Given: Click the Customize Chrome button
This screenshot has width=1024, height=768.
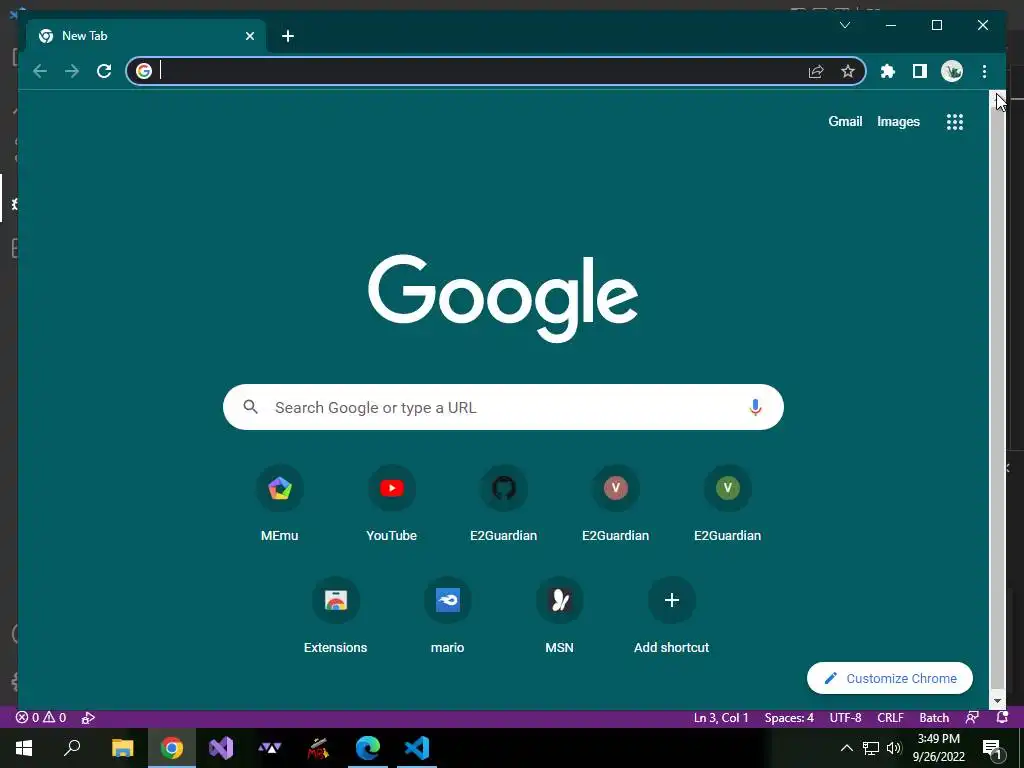Looking at the screenshot, I should pyautogui.click(x=889, y=678).
